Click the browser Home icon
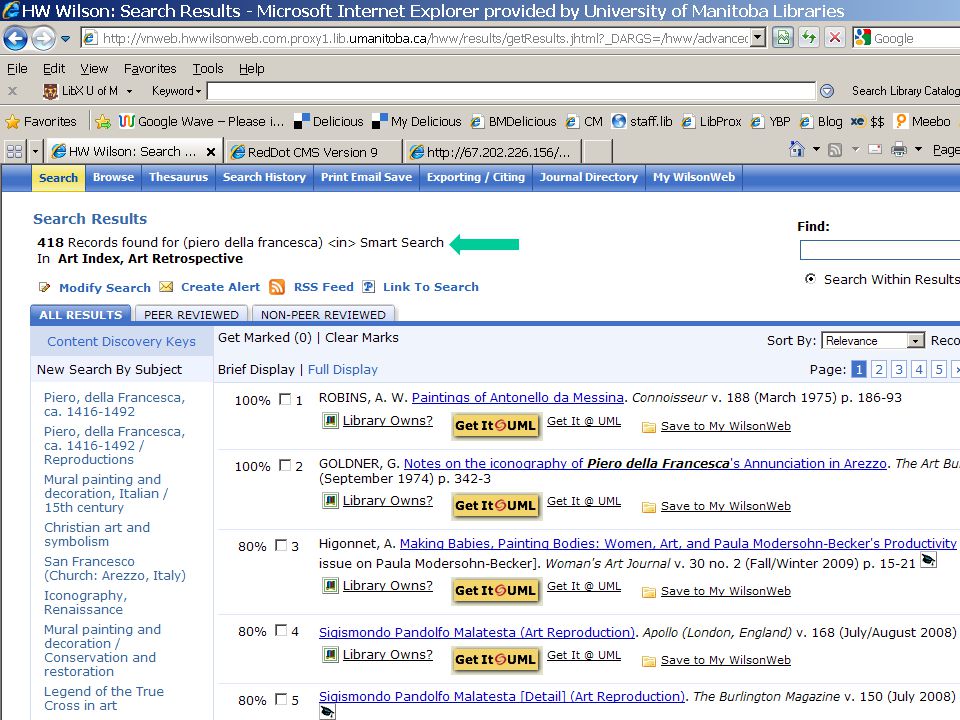Viewport: 960px width, 720px height. coord(797,149)
